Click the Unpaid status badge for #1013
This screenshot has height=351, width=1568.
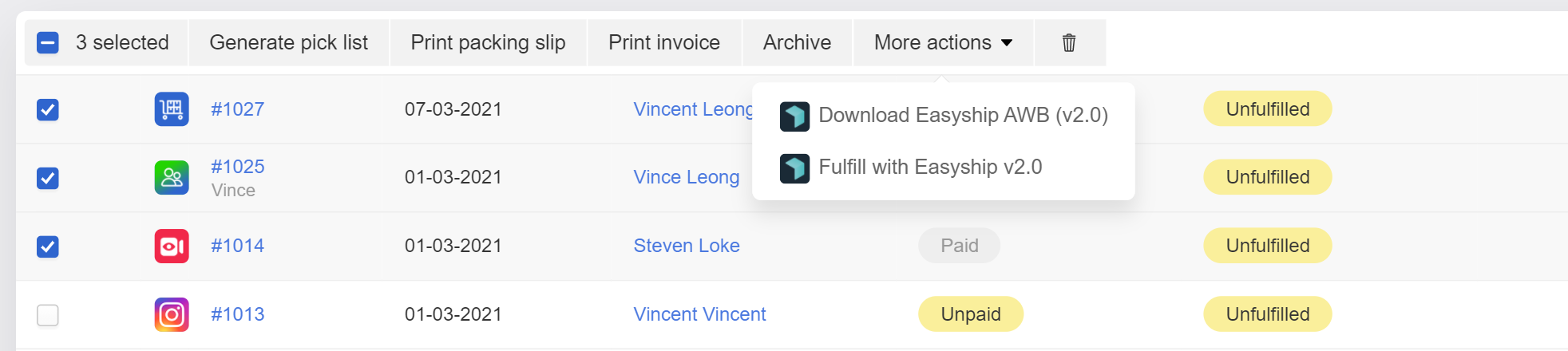(x=971, y=314)
